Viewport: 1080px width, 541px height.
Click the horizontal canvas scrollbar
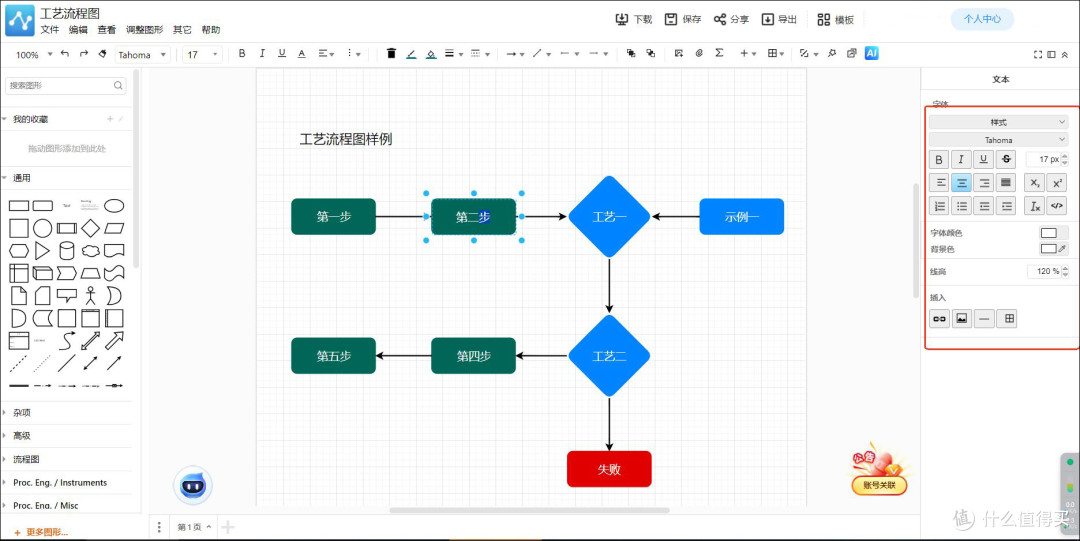point(529,511)
